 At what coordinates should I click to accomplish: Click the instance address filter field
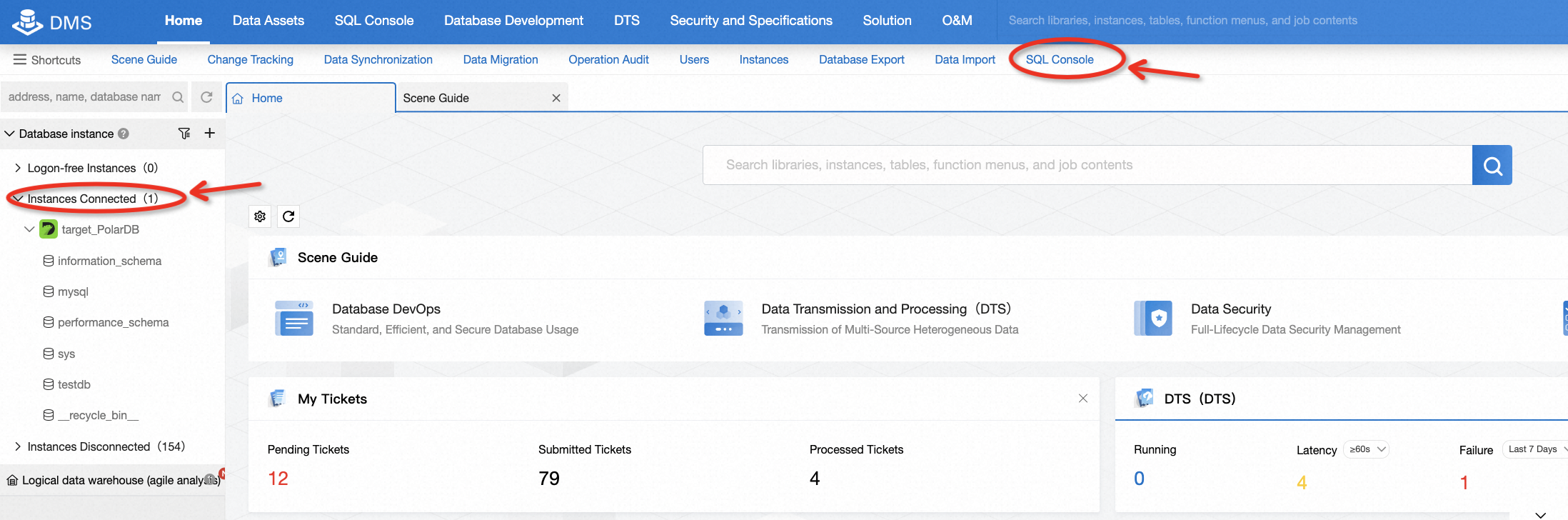click(x=84, y=97)
